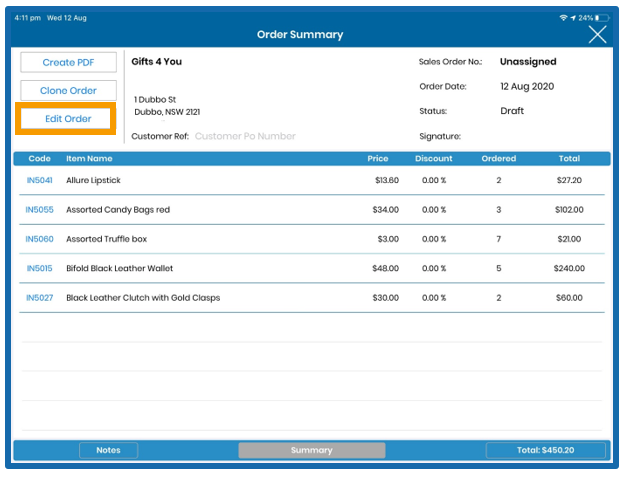Click the address line 1 Dubbo St
This screenshot has width=627, height=479.
pos(155,100)
